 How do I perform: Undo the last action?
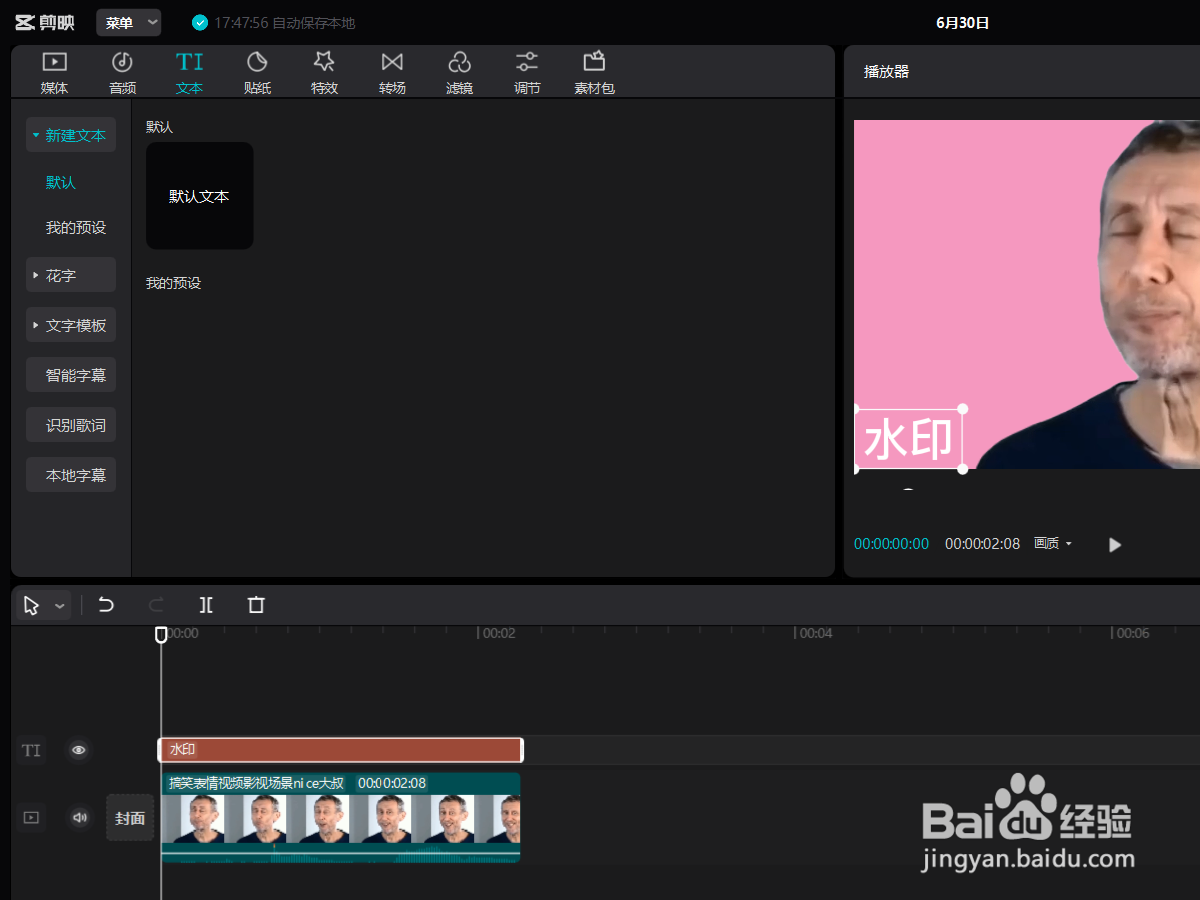coord(106,605)
